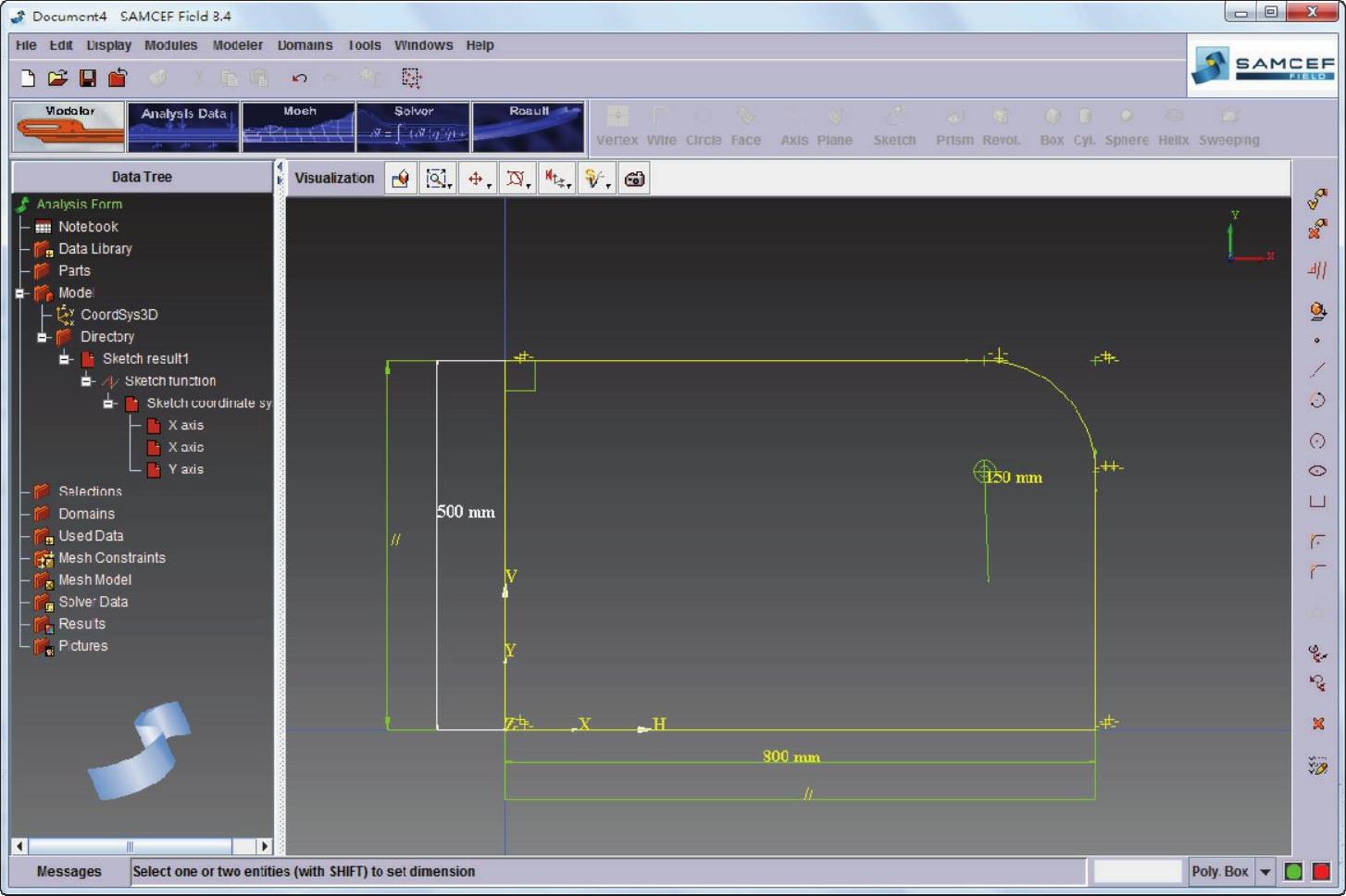Click the Save file icon

[88, 79]
